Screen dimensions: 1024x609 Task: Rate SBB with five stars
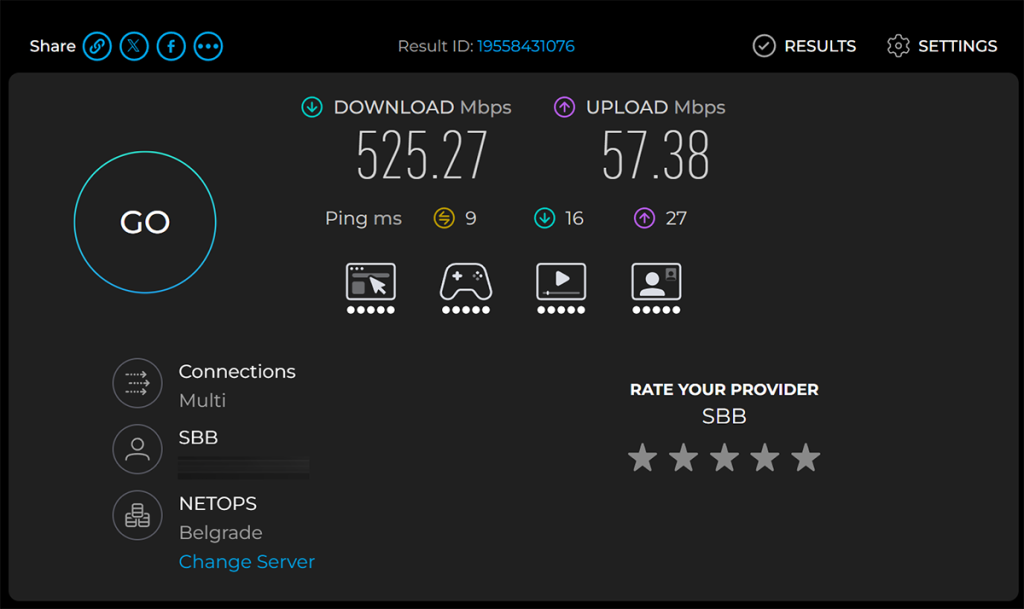(806, 458)
